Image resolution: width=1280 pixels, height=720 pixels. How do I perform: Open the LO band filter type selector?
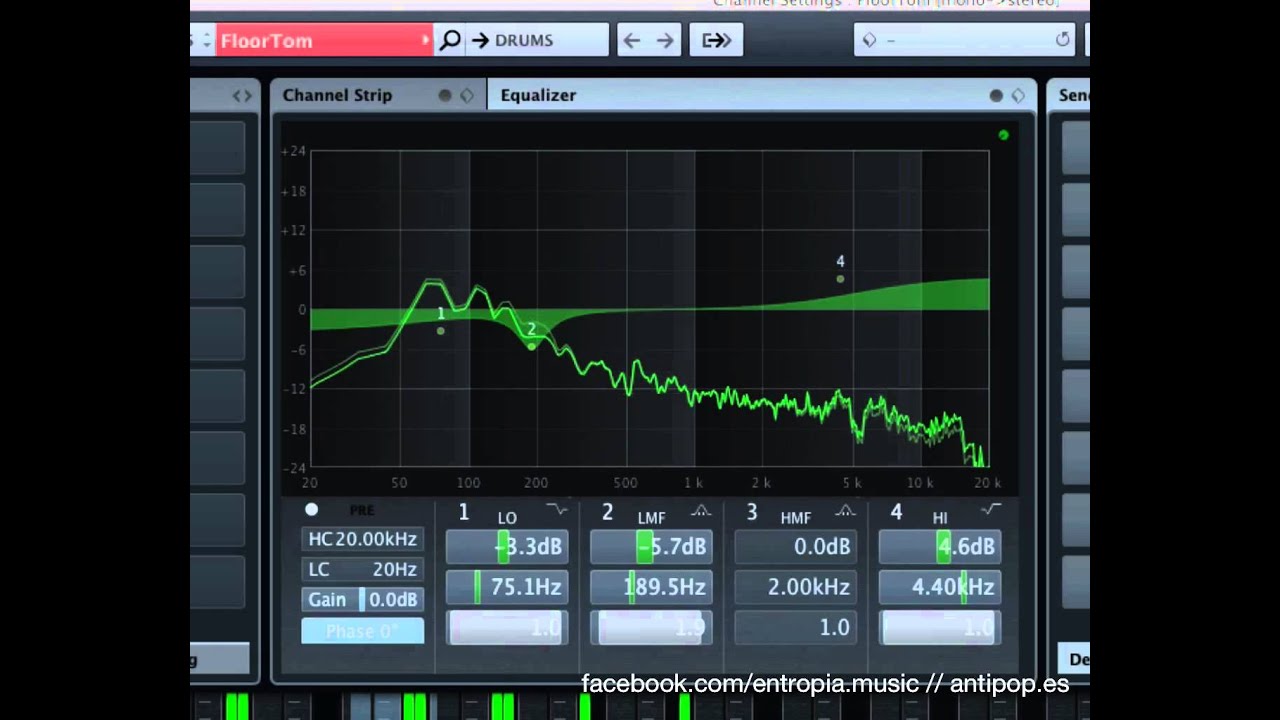[x=557, y=509]
